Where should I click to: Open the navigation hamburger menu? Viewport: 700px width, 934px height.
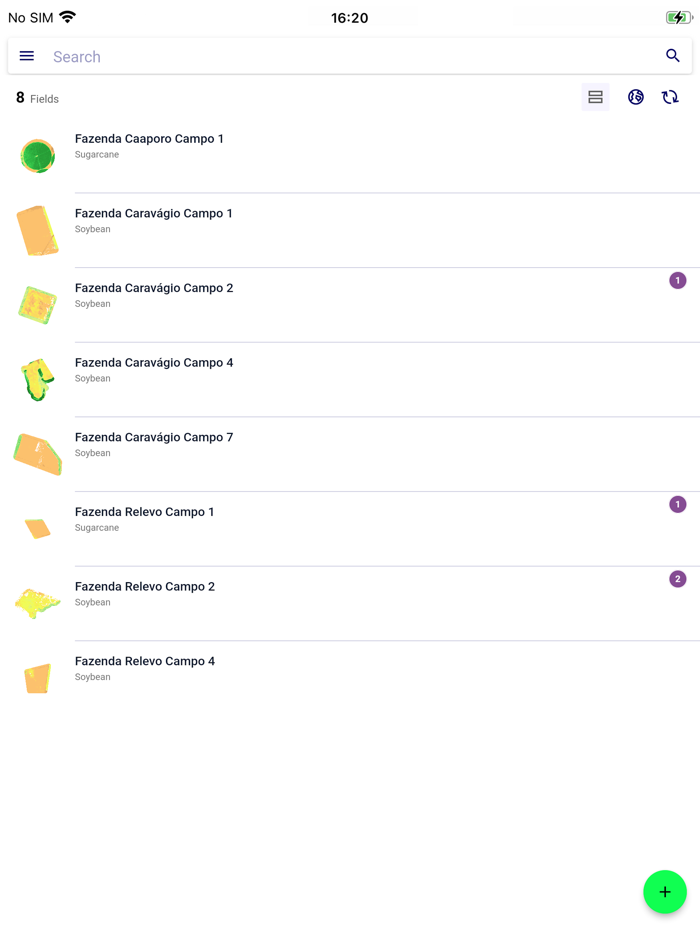[26, 56]
